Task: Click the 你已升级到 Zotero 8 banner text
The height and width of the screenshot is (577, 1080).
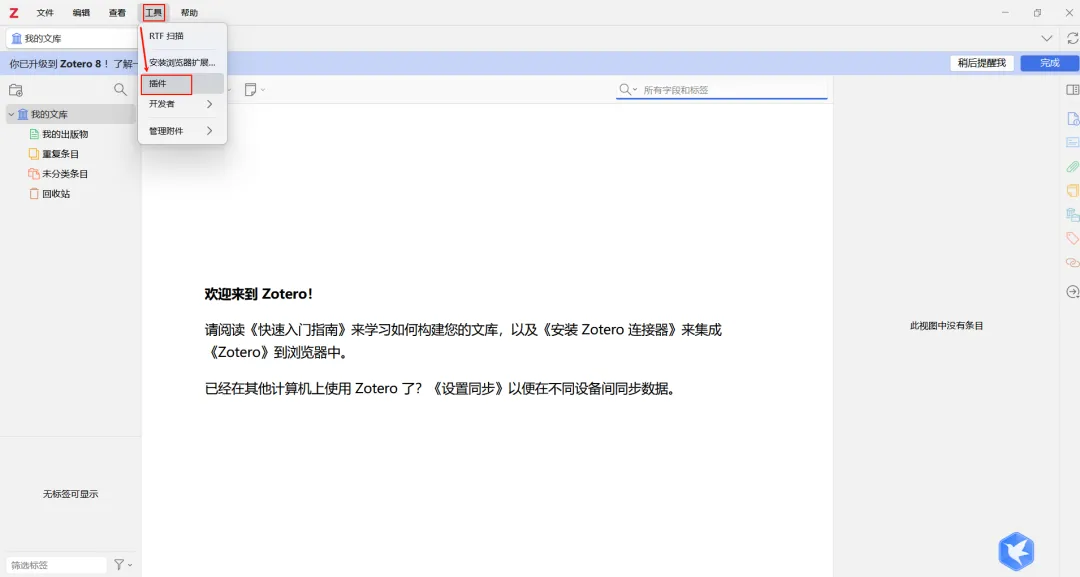Action: coord(59,63)
